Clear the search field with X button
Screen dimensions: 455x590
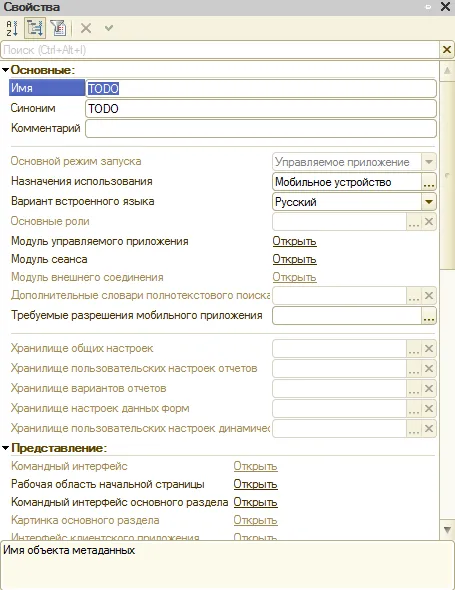point(447,50)
